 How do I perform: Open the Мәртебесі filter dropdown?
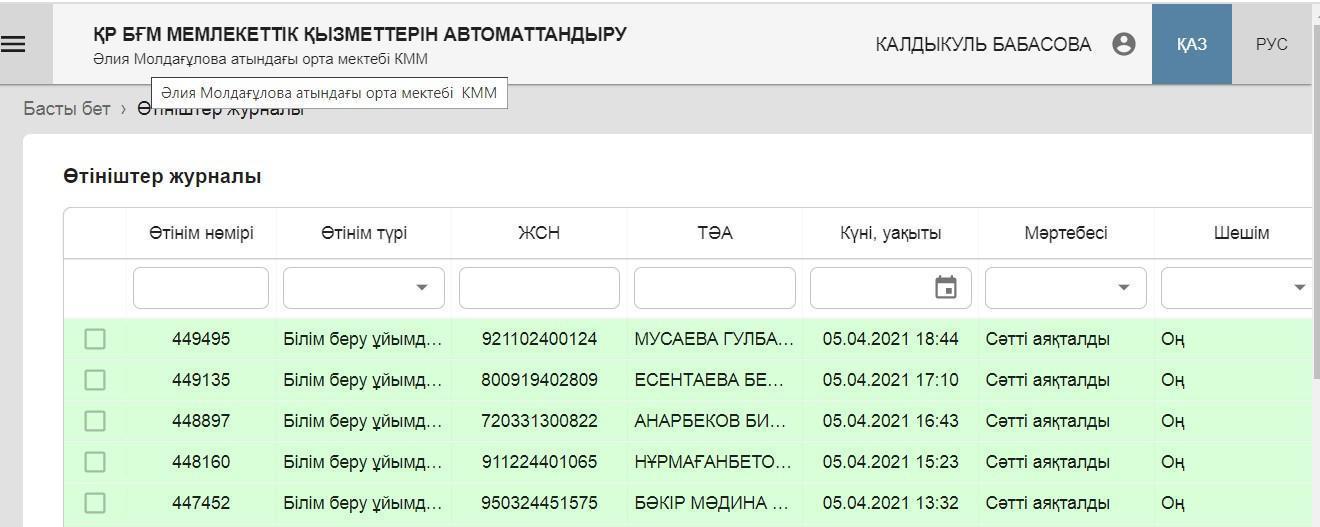point(1124,288)
